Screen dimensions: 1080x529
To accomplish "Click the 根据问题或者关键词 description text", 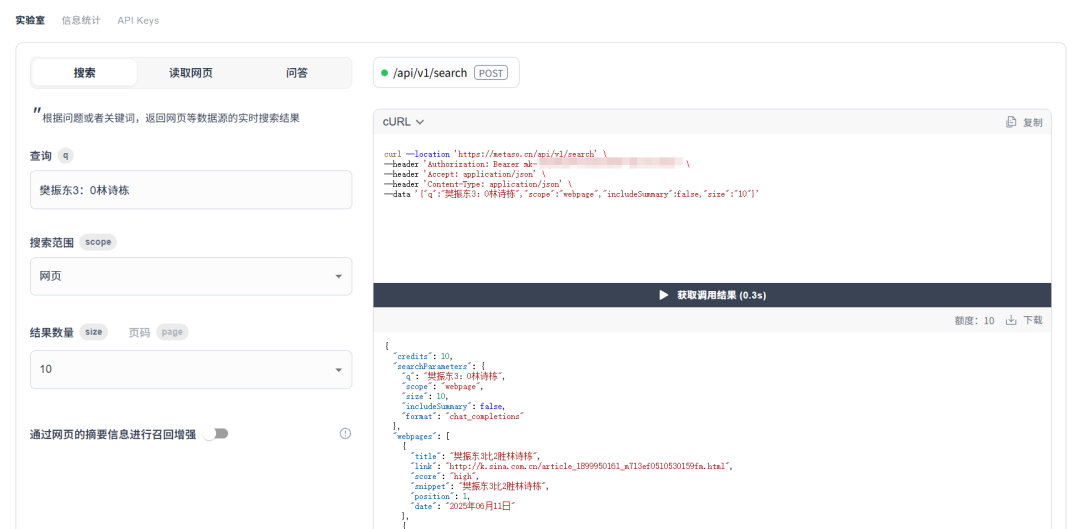I will pos(171,118).
